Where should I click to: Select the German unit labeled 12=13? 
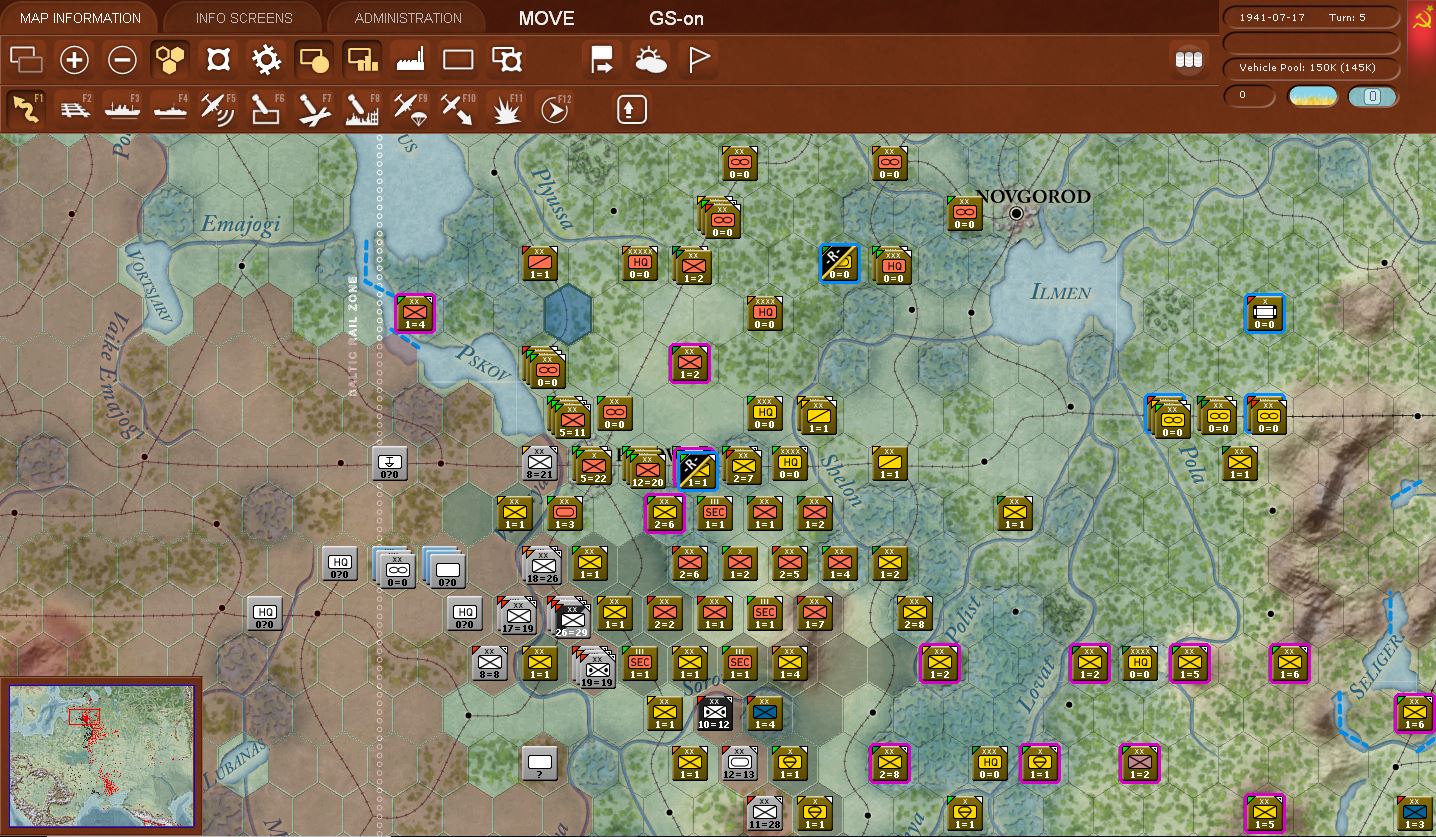point(739,763)
